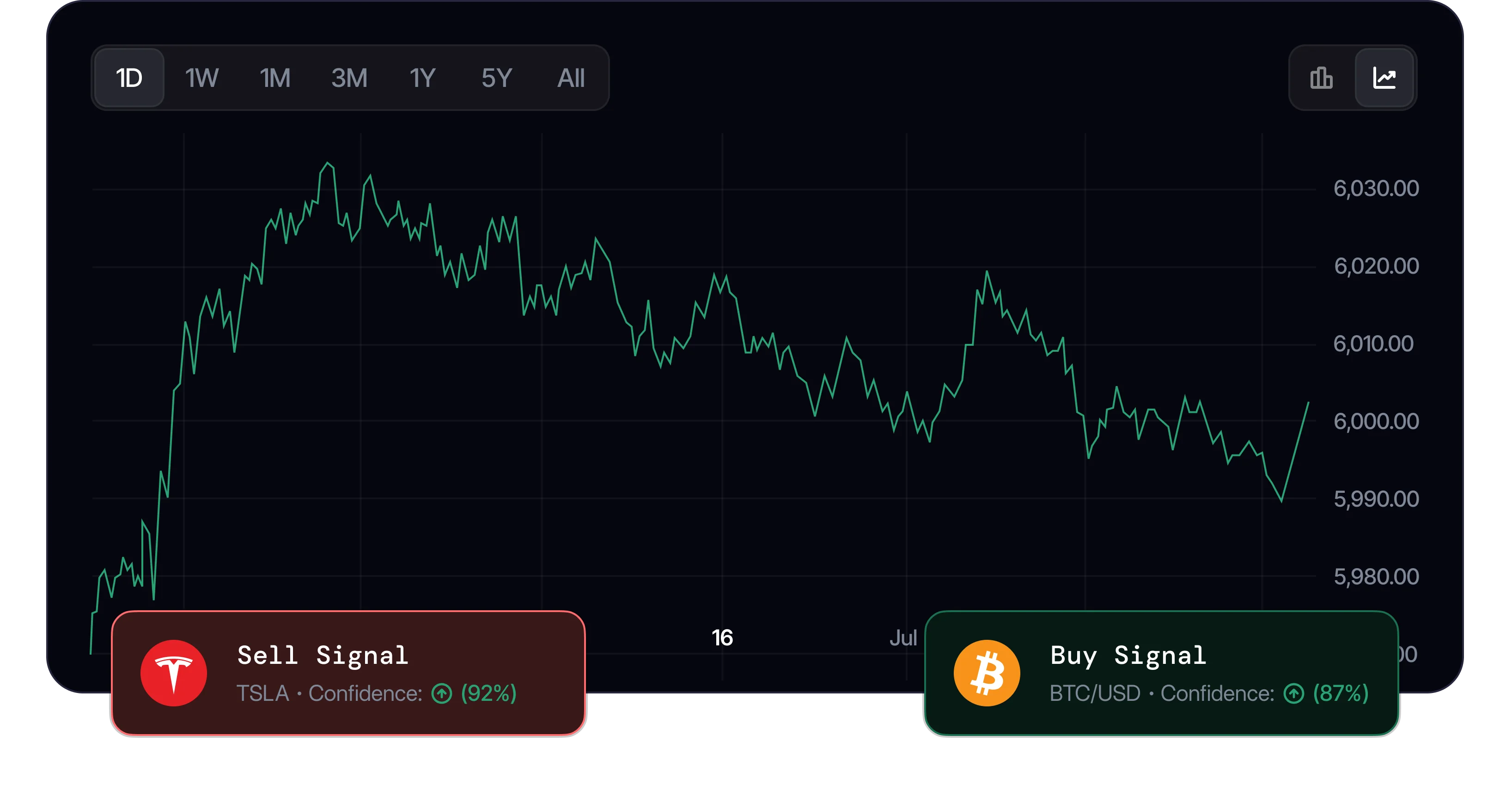Click the 6,010.00 price axis label
The height and width of the screenshot is (797, 1512).
tap(1373, 343)
